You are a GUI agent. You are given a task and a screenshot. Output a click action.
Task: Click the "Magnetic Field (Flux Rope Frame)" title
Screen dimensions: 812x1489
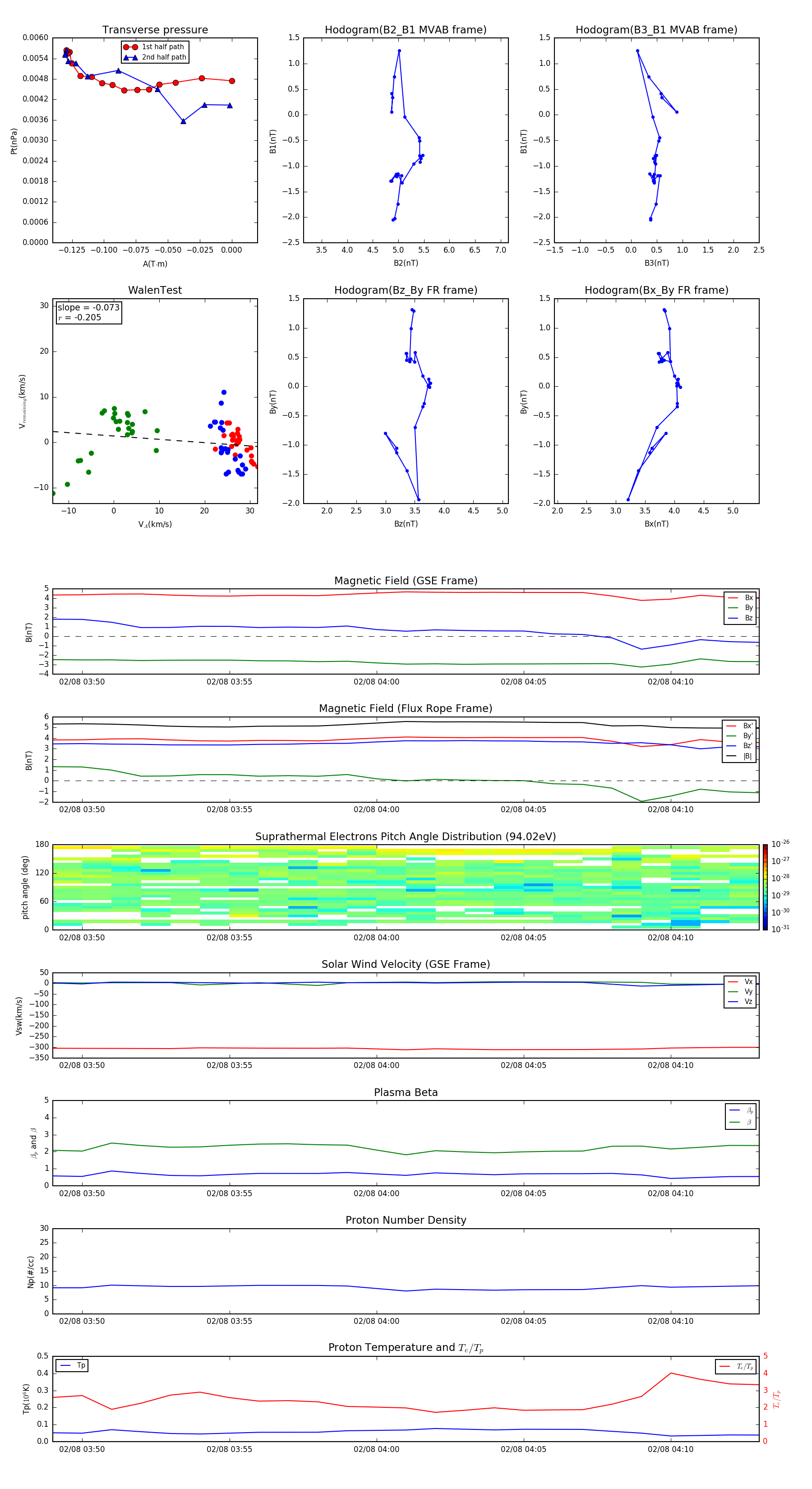pyautogui.click(x=406, y=709)
